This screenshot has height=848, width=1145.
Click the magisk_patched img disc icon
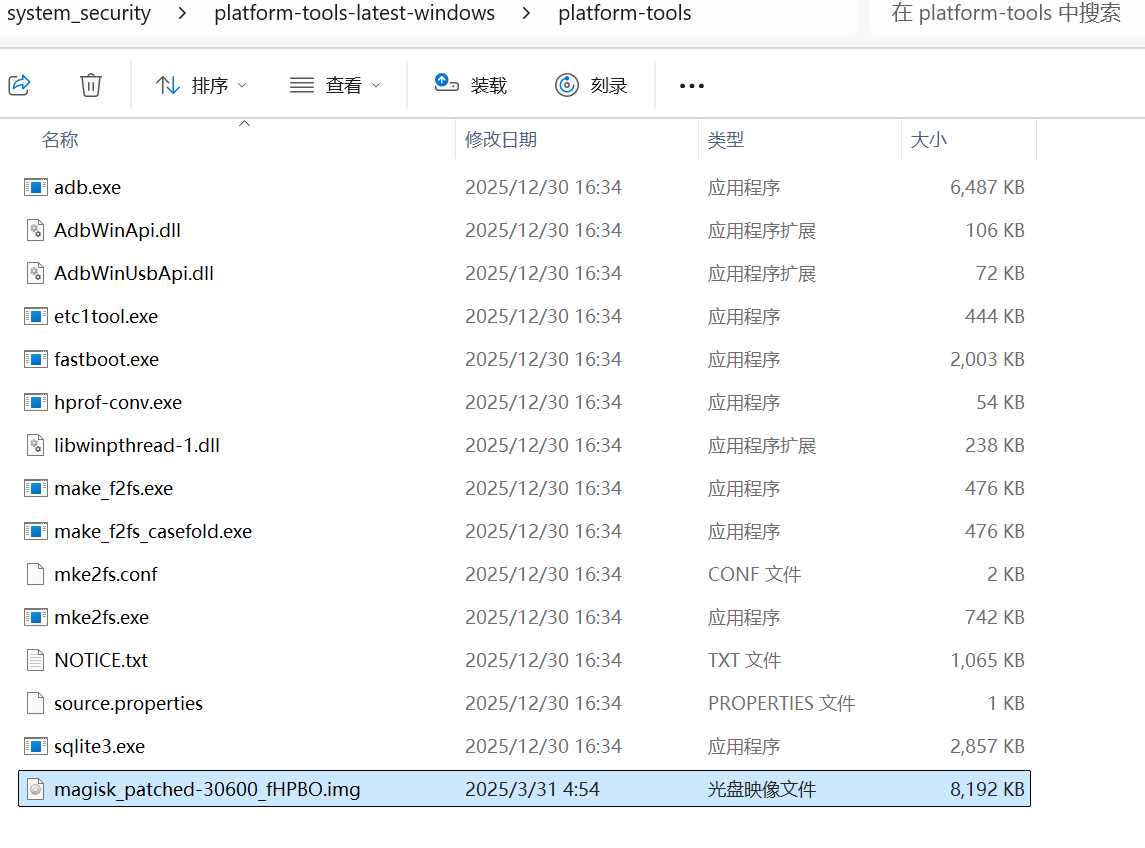point(36,789)
